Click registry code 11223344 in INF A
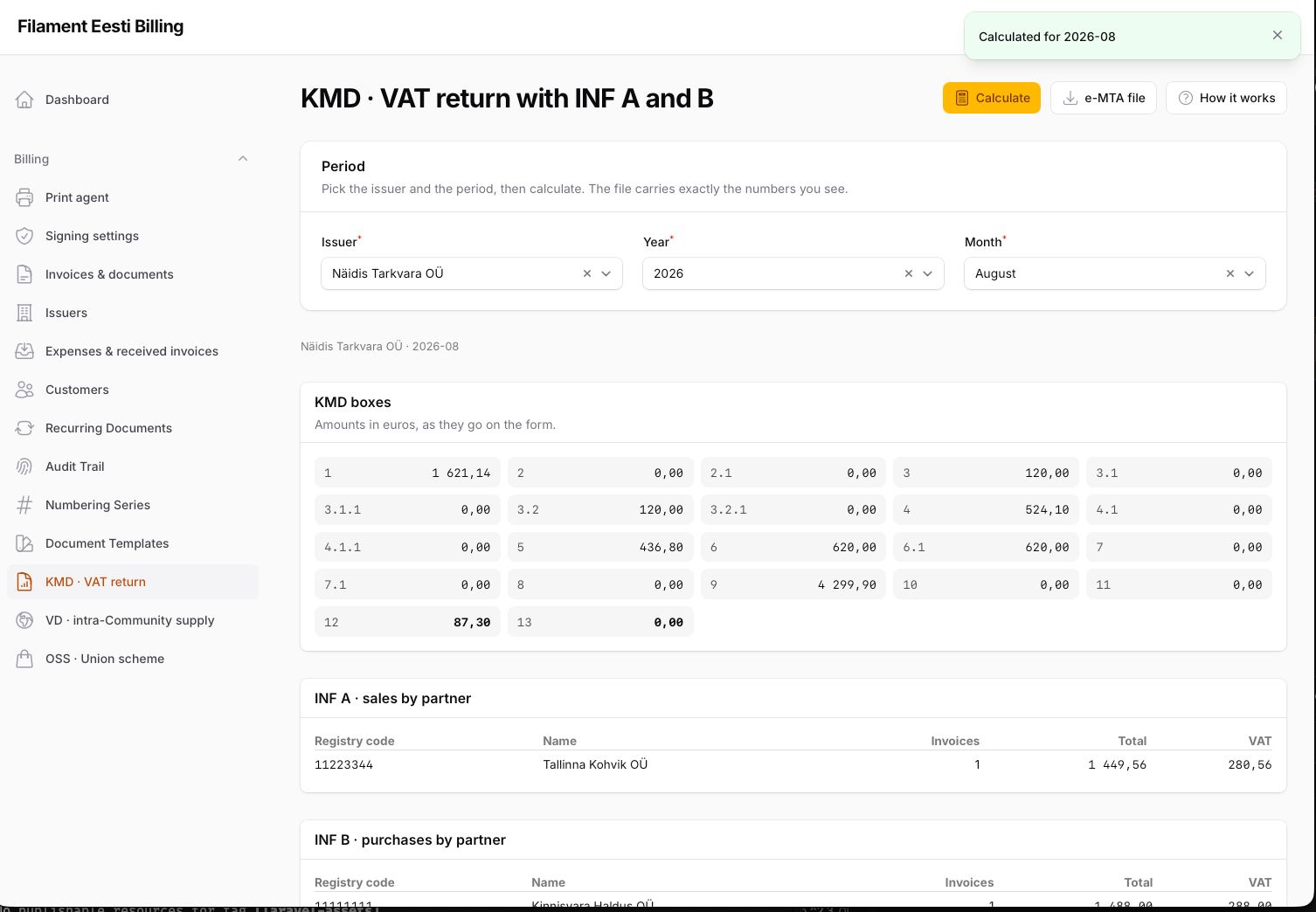 (x=343, y=764)
